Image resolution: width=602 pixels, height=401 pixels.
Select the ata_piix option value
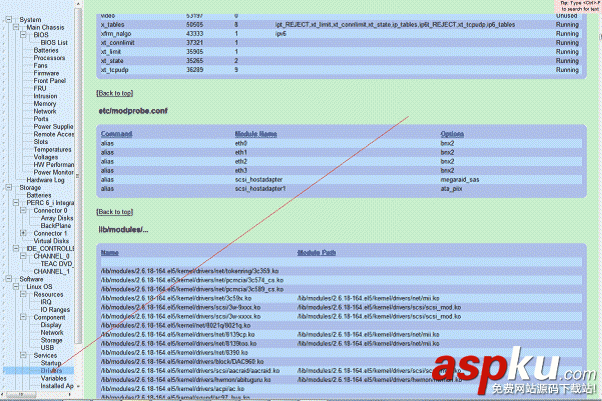coord(451,189)
